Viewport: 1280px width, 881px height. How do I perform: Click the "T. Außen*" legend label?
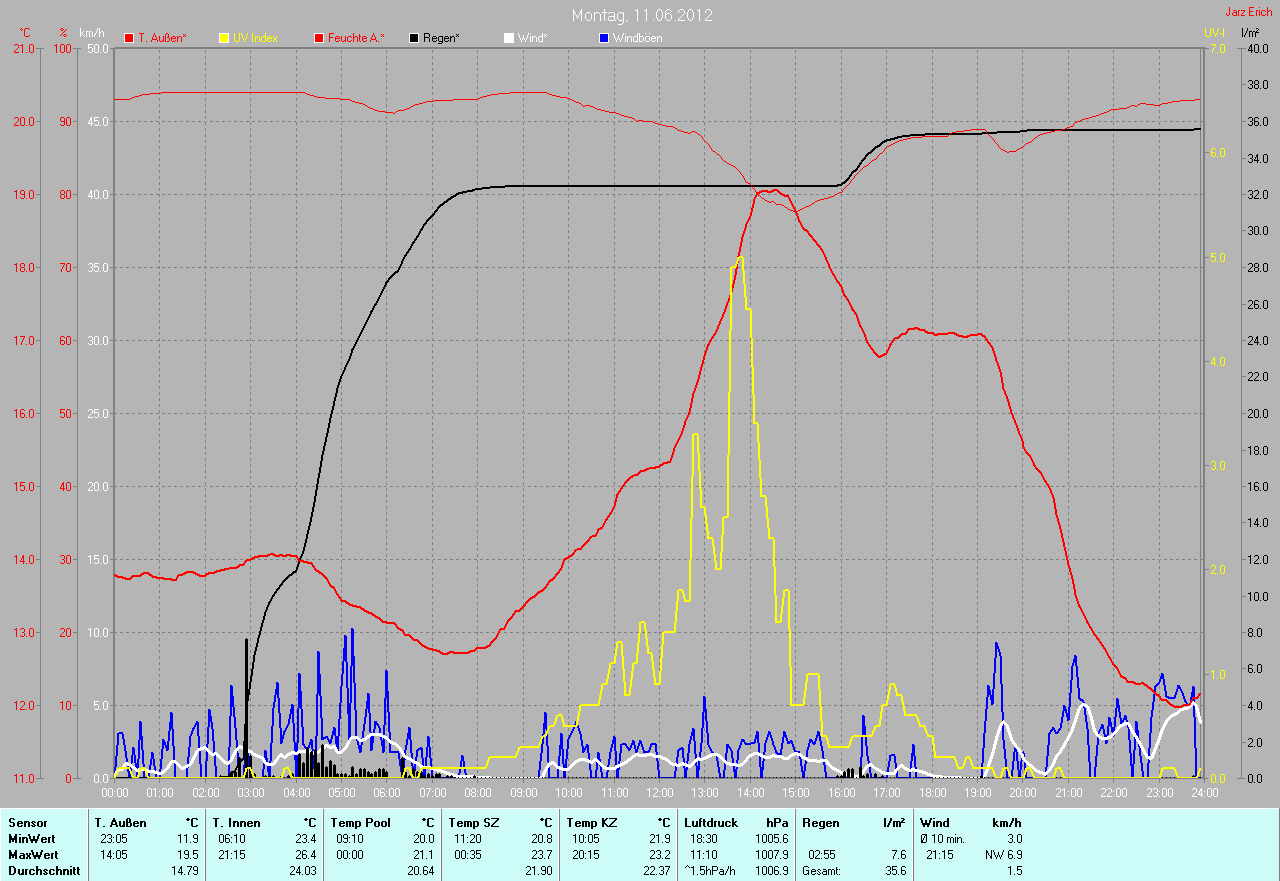[x=162, y=38]
